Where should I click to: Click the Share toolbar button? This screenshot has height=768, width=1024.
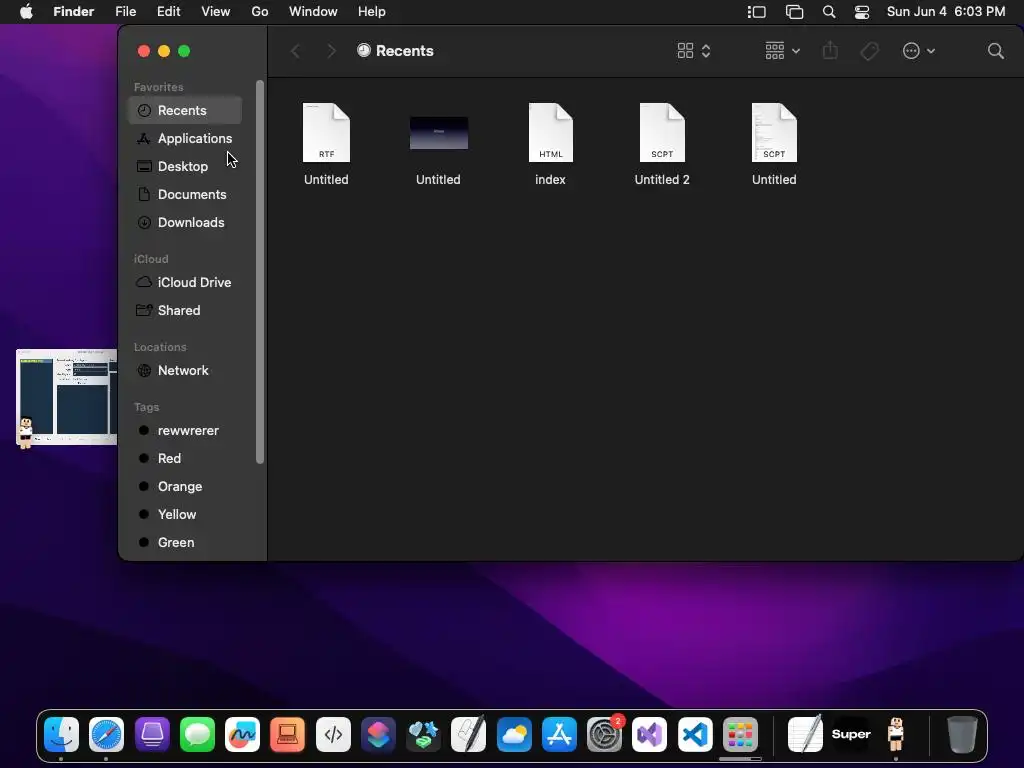tap(830, 51)
